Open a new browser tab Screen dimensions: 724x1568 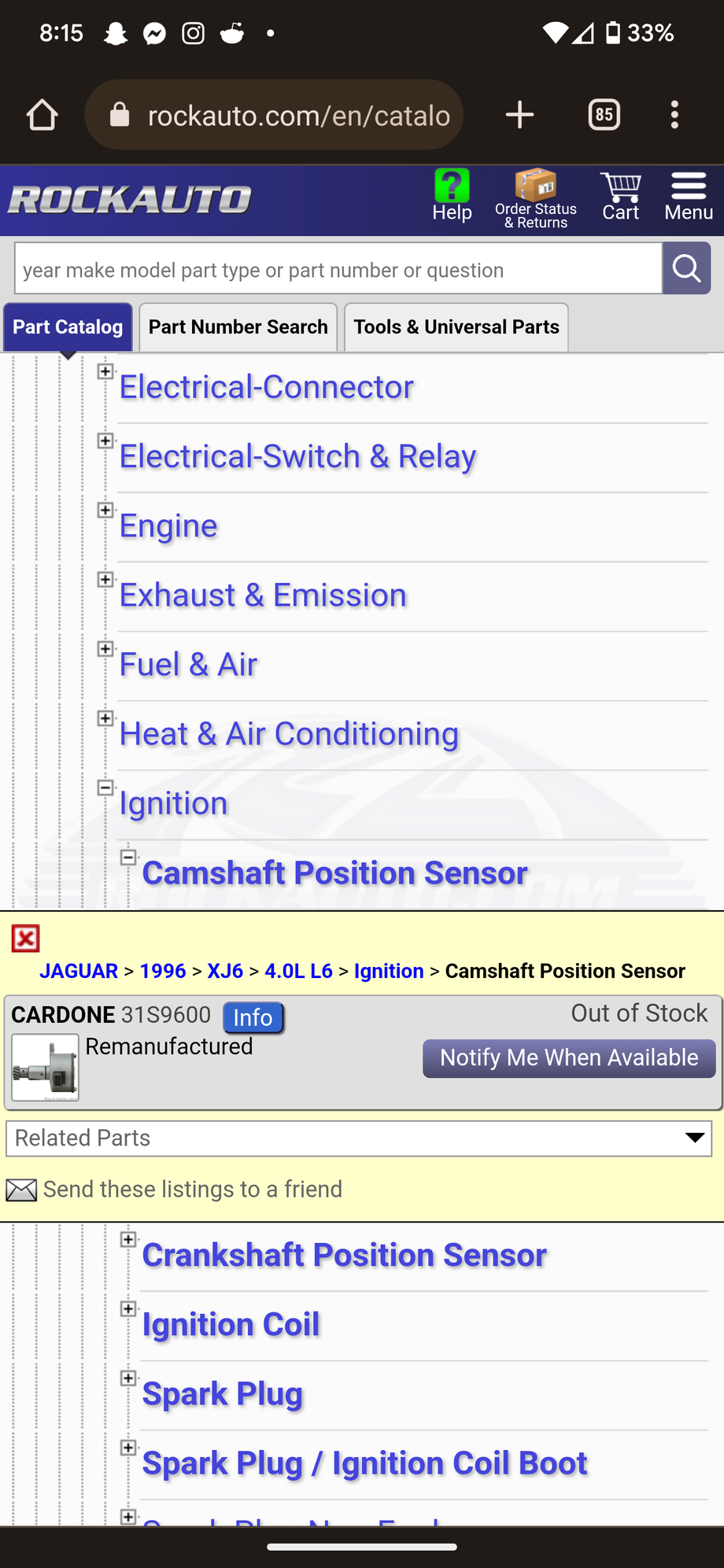coord(519,115)
